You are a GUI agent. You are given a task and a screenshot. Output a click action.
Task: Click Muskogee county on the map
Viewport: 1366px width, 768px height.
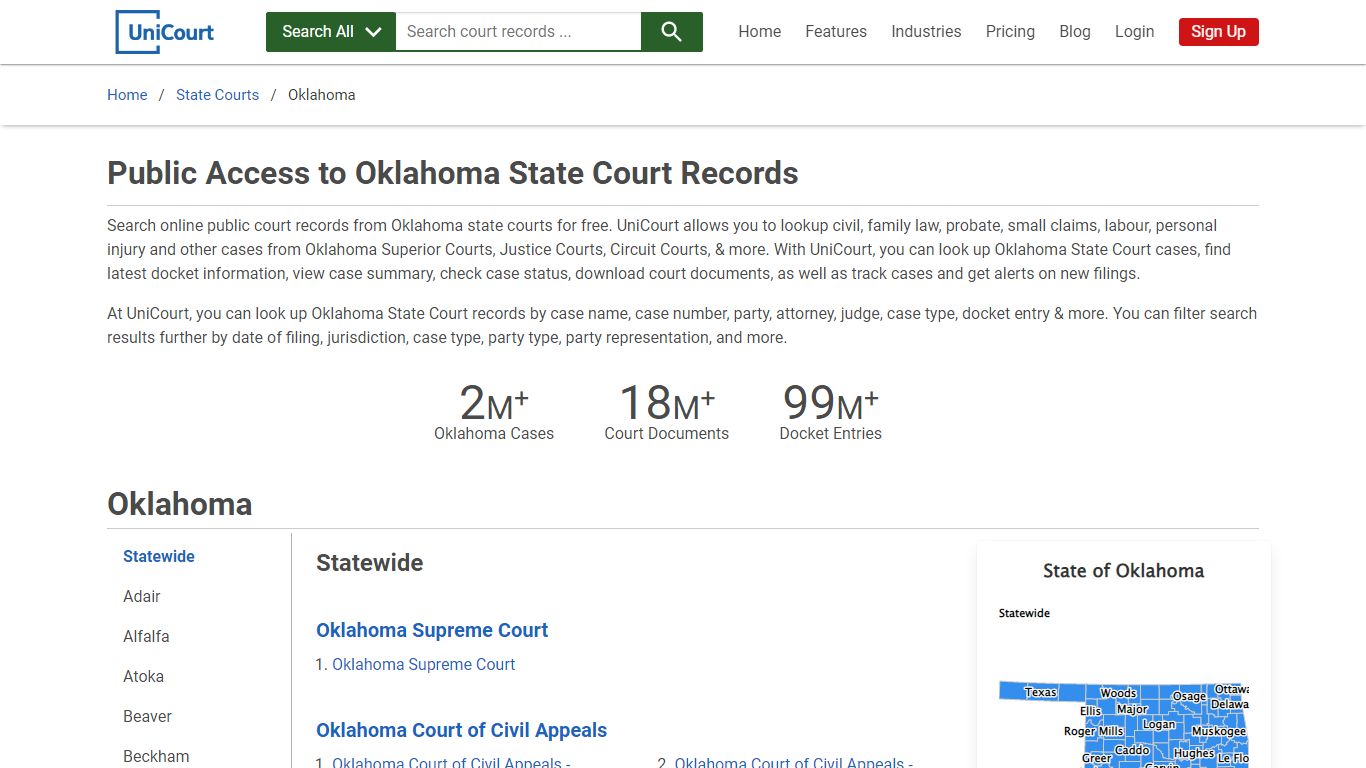coord(1218,732)
